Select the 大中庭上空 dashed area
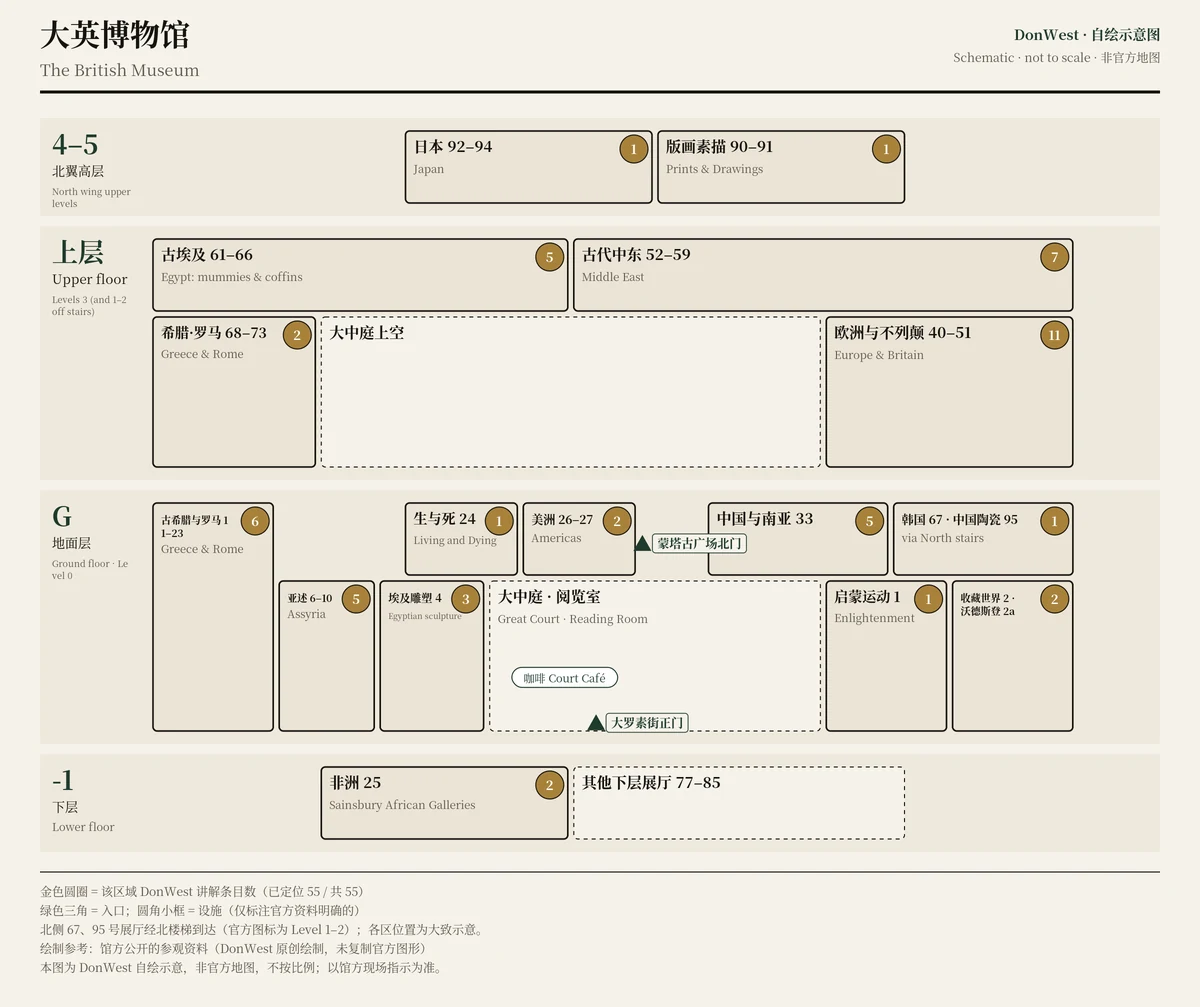The image size is (1200, 1007). [571, 392]
